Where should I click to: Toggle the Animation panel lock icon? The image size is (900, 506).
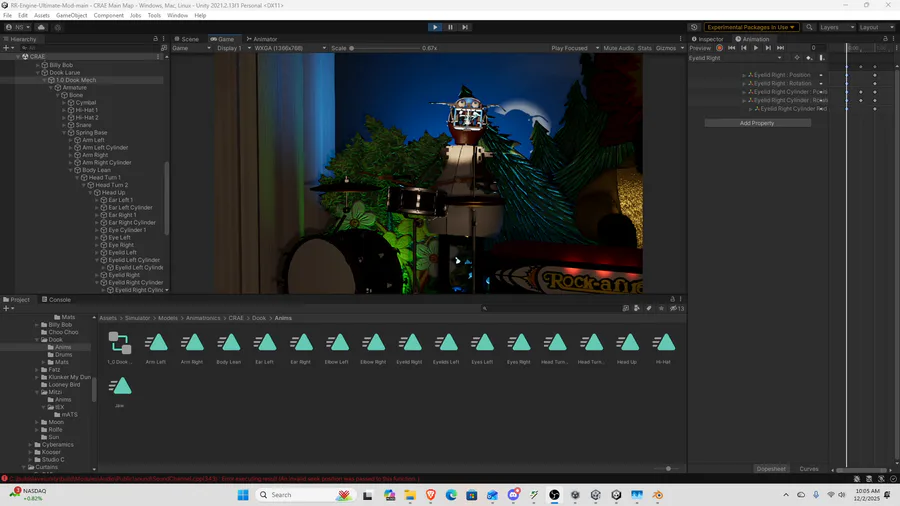tap(885, 39)
